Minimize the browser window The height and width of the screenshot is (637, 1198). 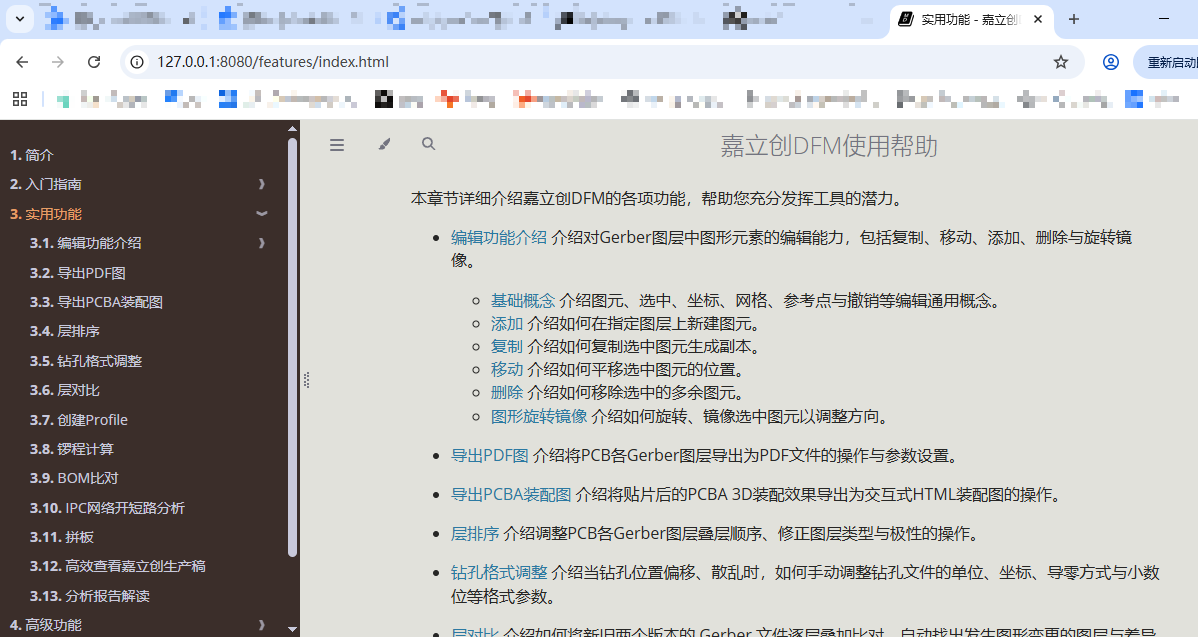click(x=1164, y=18)
